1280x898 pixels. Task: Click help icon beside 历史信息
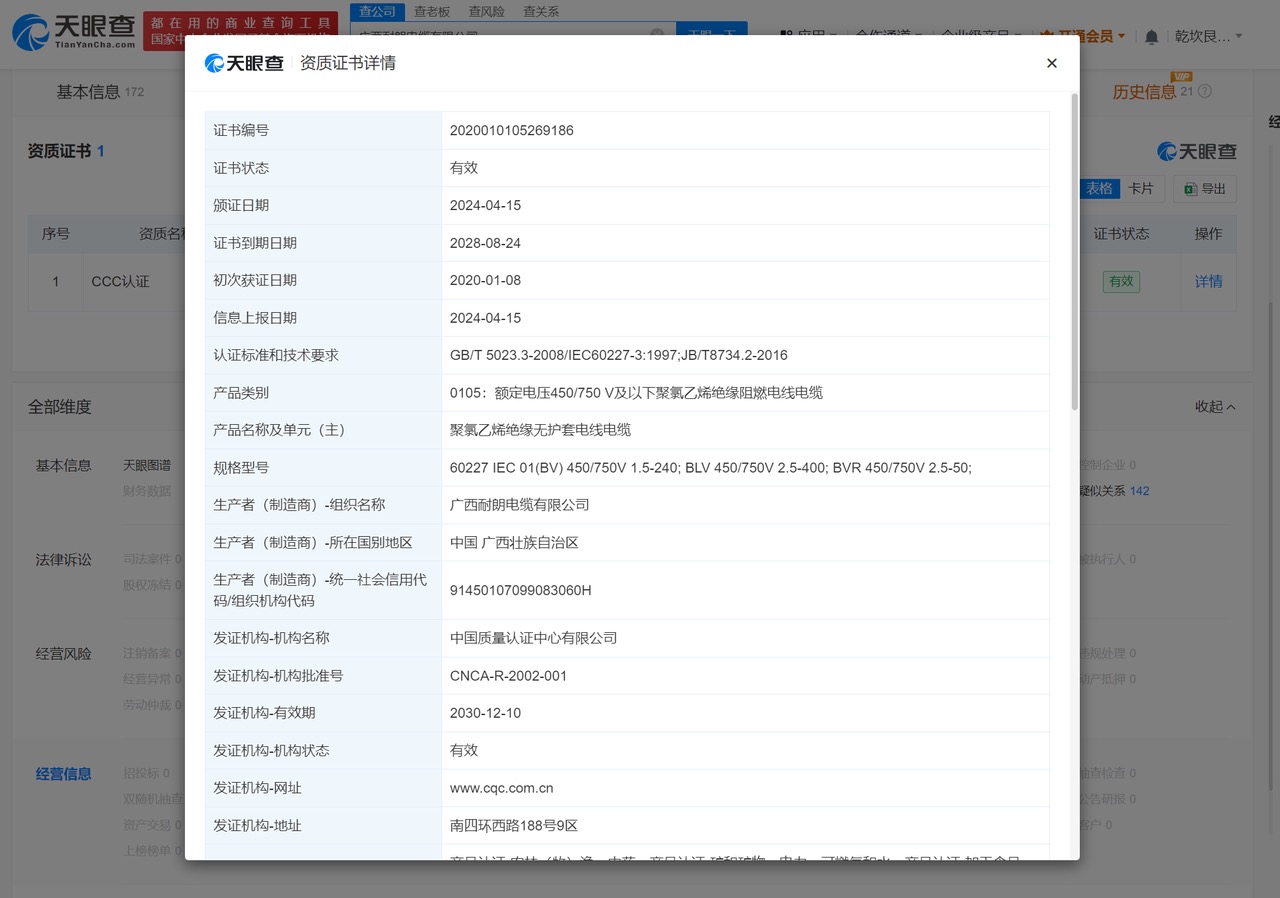click(x=1205, y=91)
